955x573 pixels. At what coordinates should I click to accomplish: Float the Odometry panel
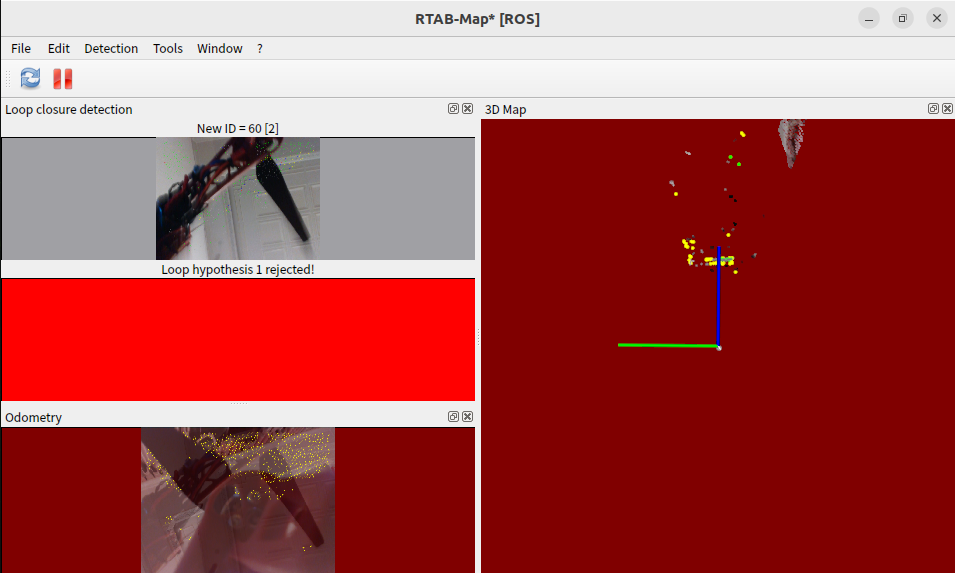pyautogui.click(x=453, y=417)
